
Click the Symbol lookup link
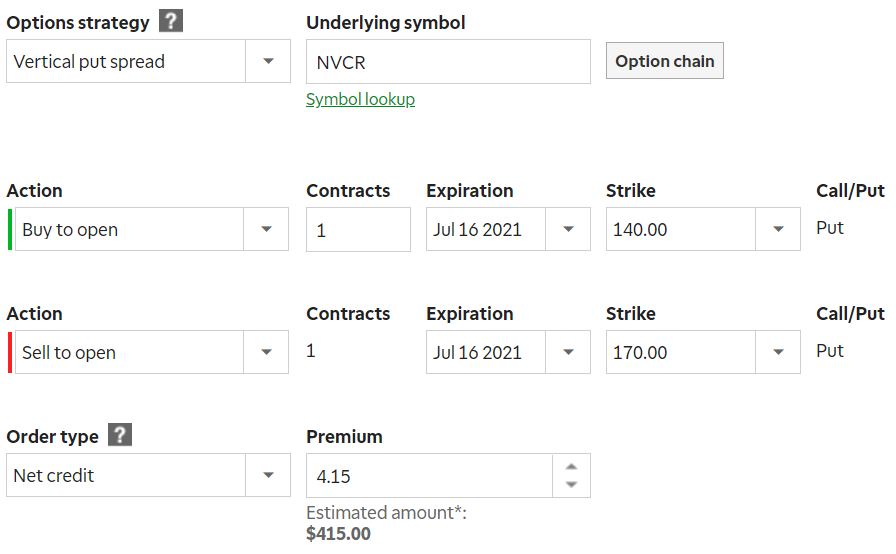coord(360,99)
